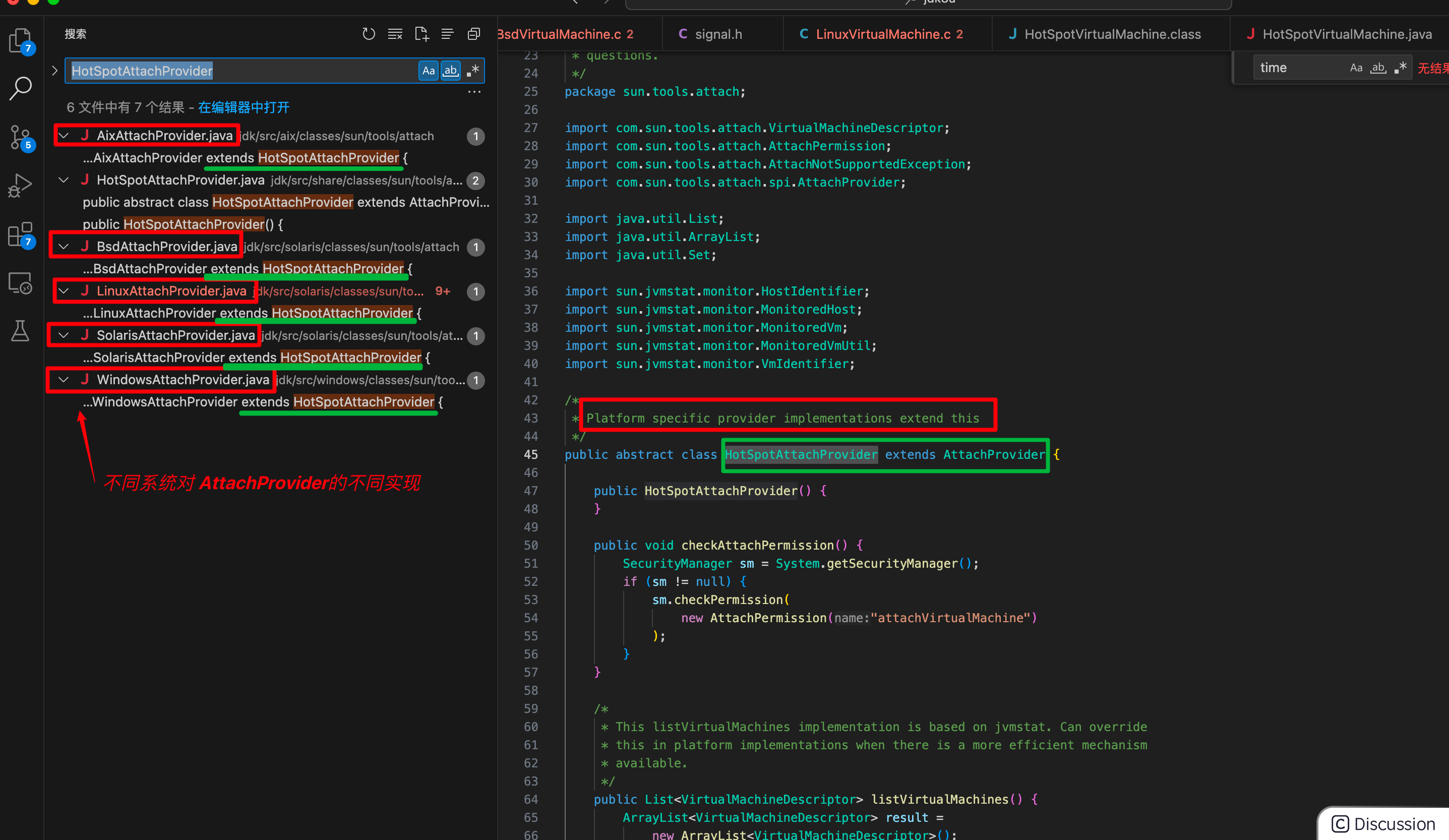Open the Remote Explorer icon
The height and width of the screenshot is (840, 1449).
(x=21, y=283)
